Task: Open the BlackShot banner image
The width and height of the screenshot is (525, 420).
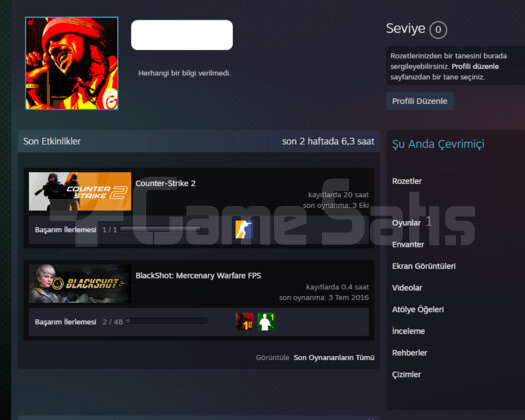Action: (80, 284)
